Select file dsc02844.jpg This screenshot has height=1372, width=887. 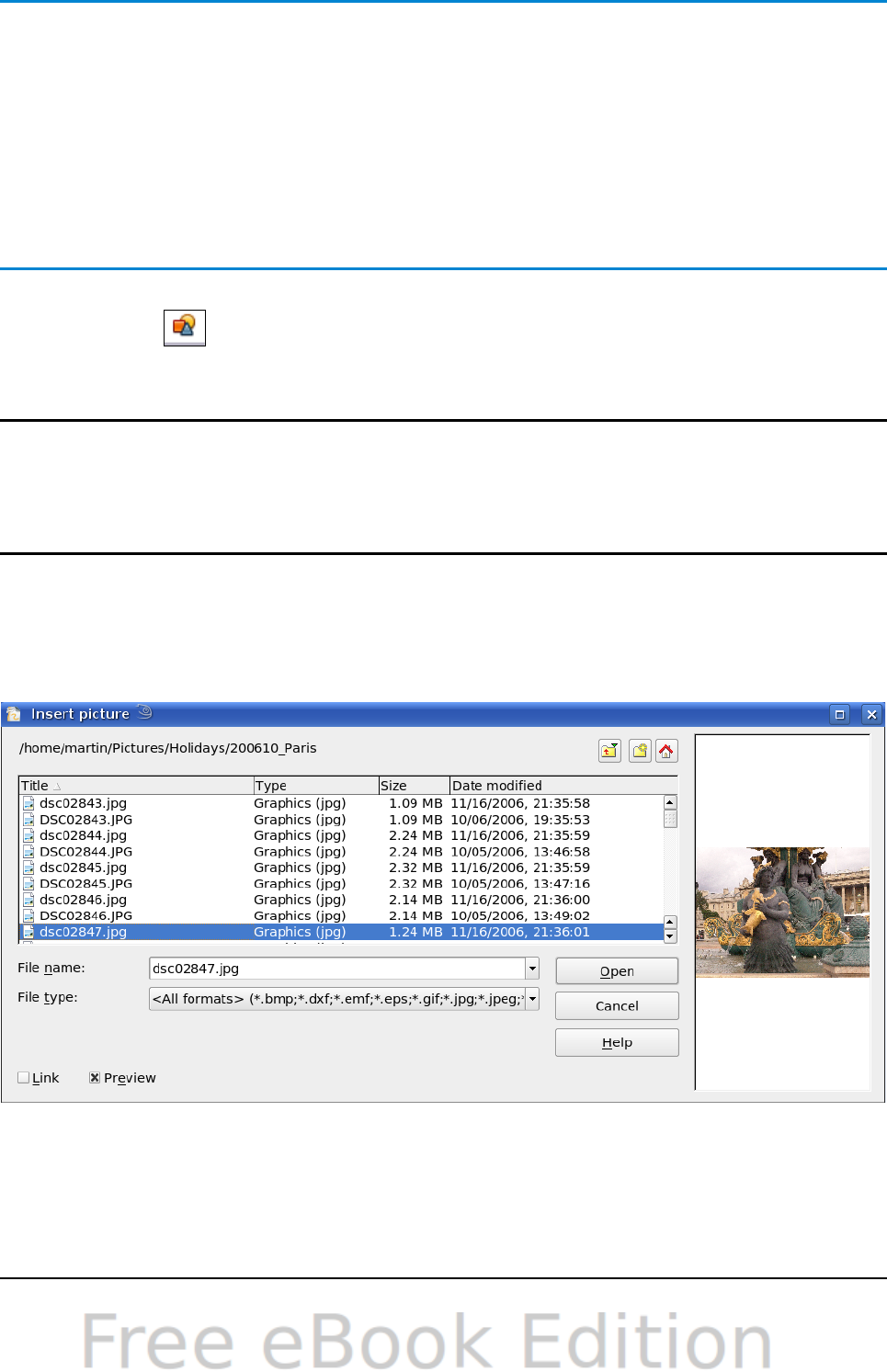pyautogui.click(x=83, y=835)
